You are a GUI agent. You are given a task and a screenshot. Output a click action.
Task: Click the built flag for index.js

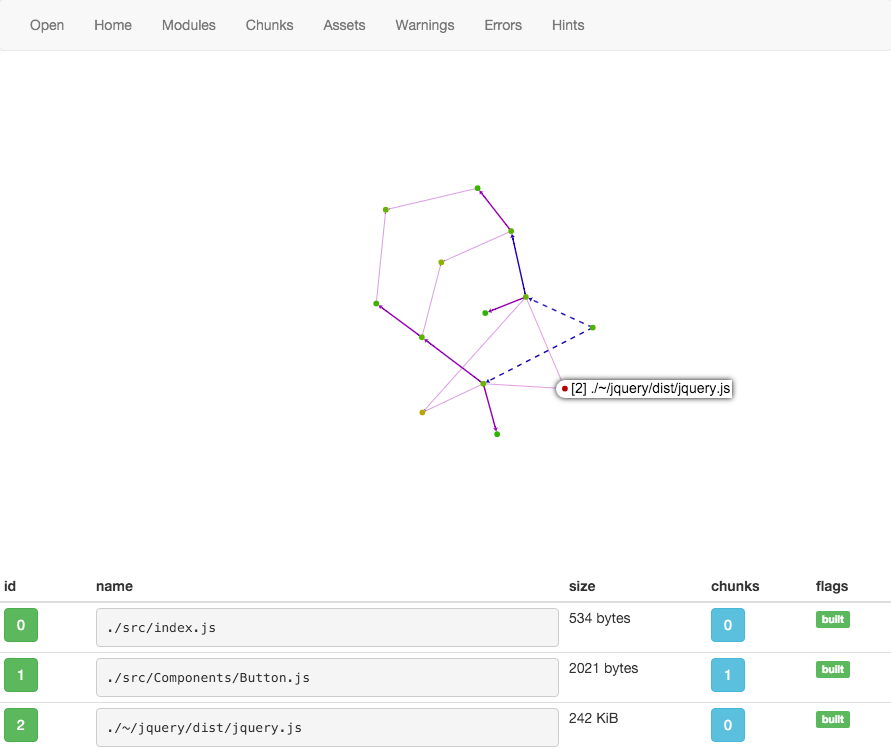click(x=832, y=620)
